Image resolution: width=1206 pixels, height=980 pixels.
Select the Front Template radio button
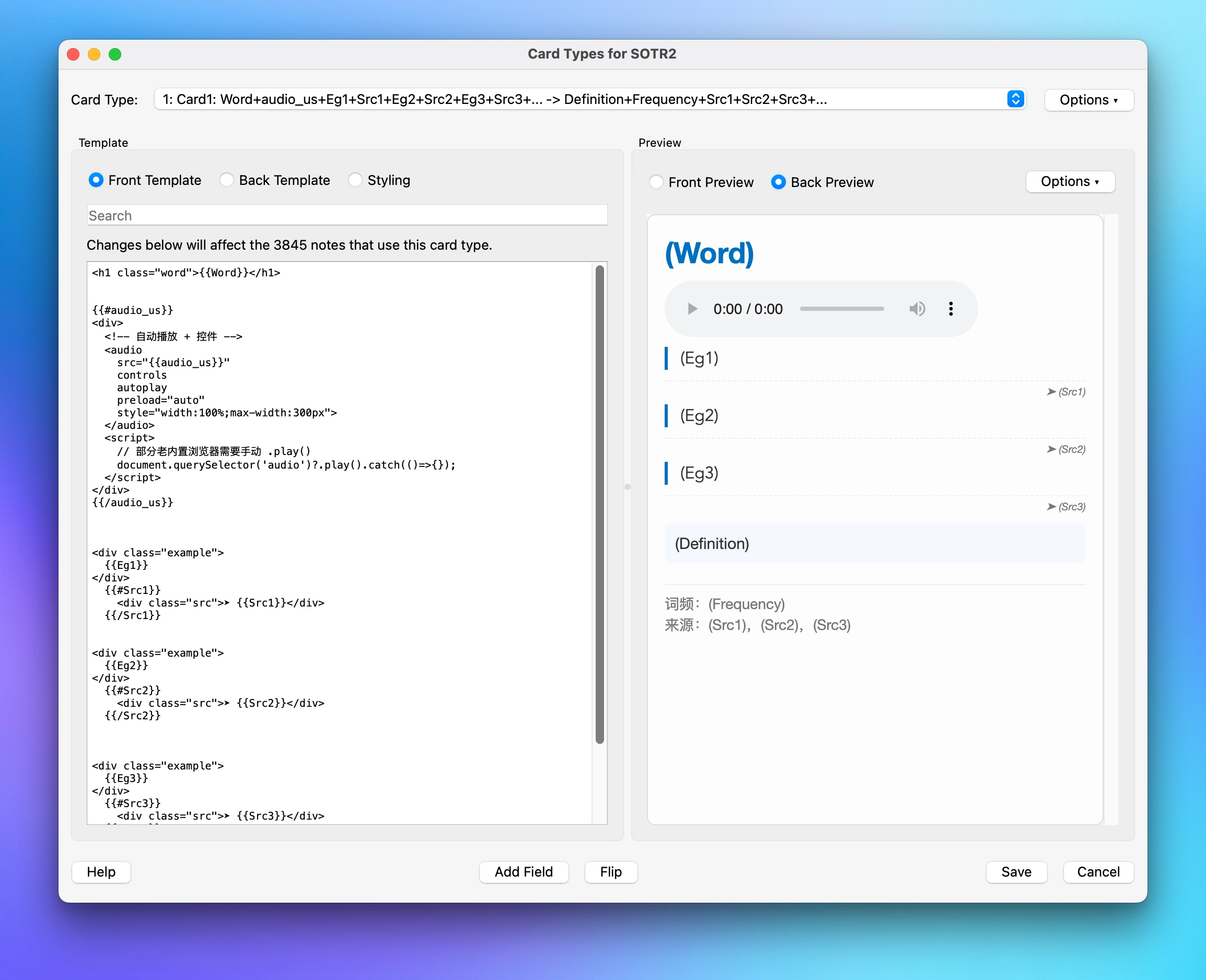point(97,180)
